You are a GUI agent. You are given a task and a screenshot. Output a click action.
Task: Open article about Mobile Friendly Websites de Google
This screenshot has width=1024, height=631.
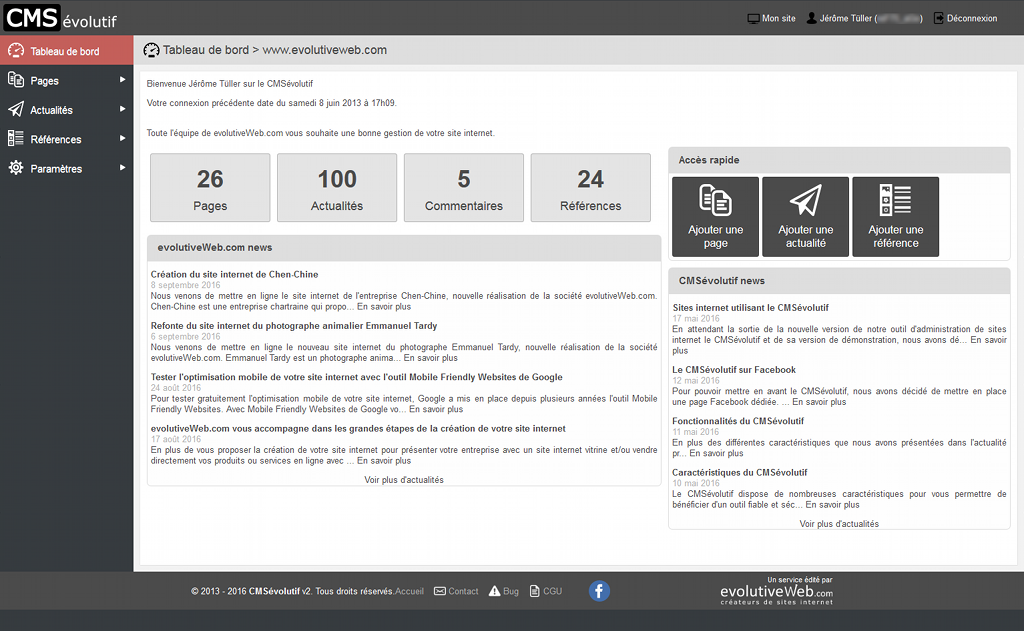point(357,377)
